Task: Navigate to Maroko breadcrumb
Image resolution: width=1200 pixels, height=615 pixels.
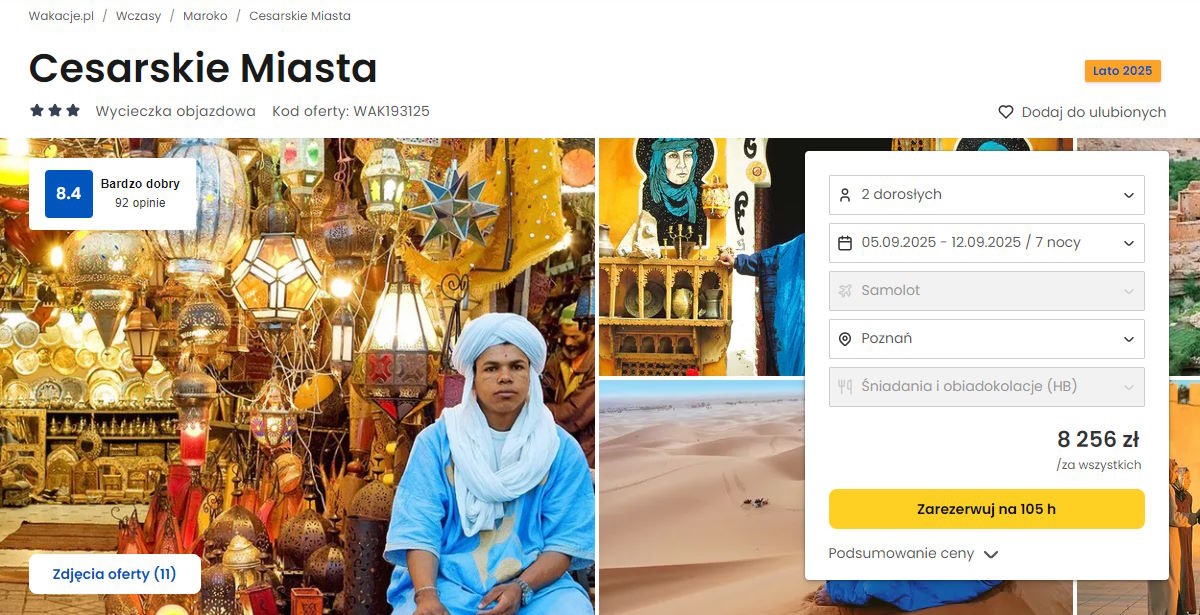Action: point(205,16)
